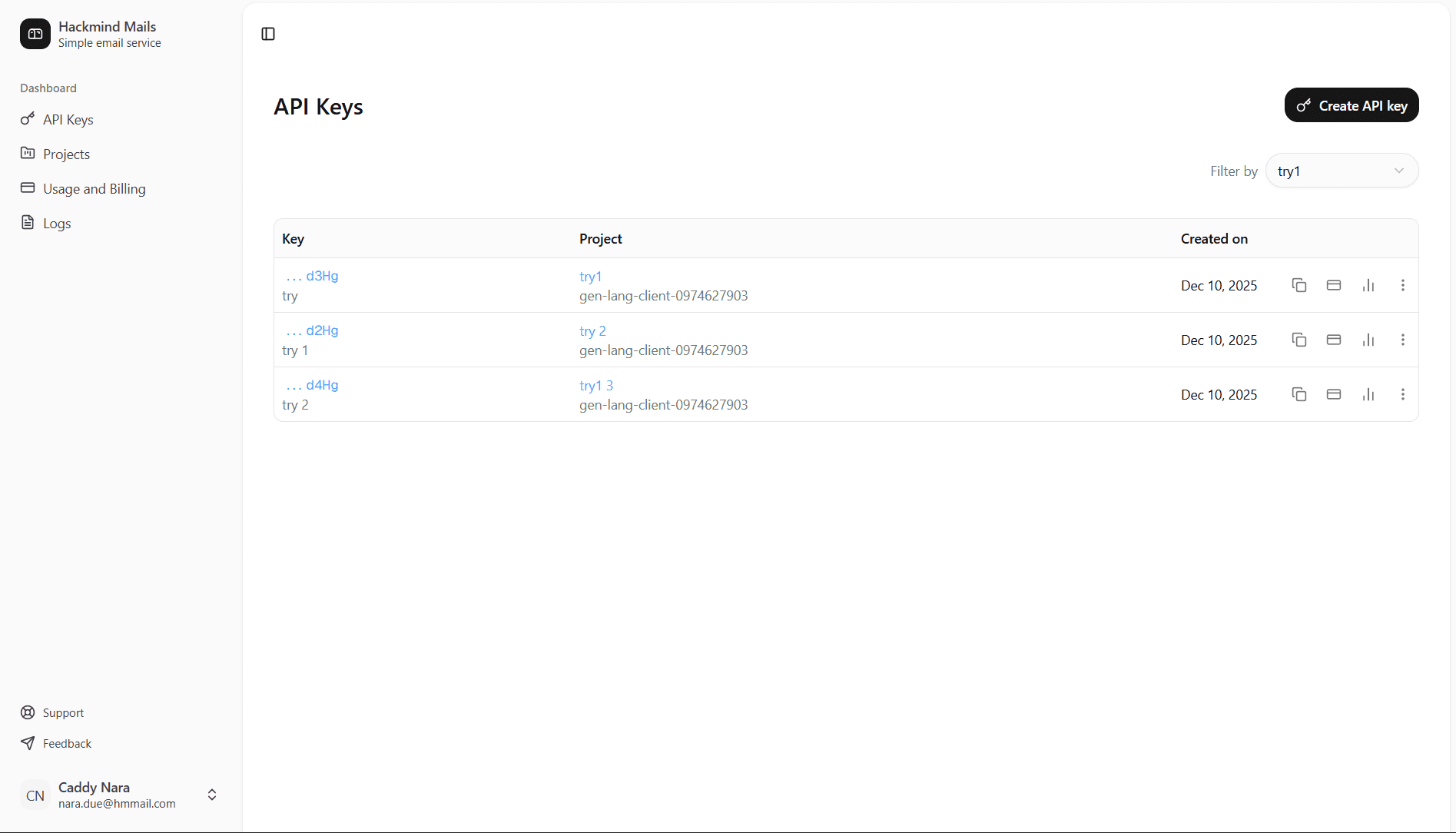Copy the API key for 'try 1'
This screenshot has width=1456, height=833.
pyautogui.click(x=1298, y=339)
